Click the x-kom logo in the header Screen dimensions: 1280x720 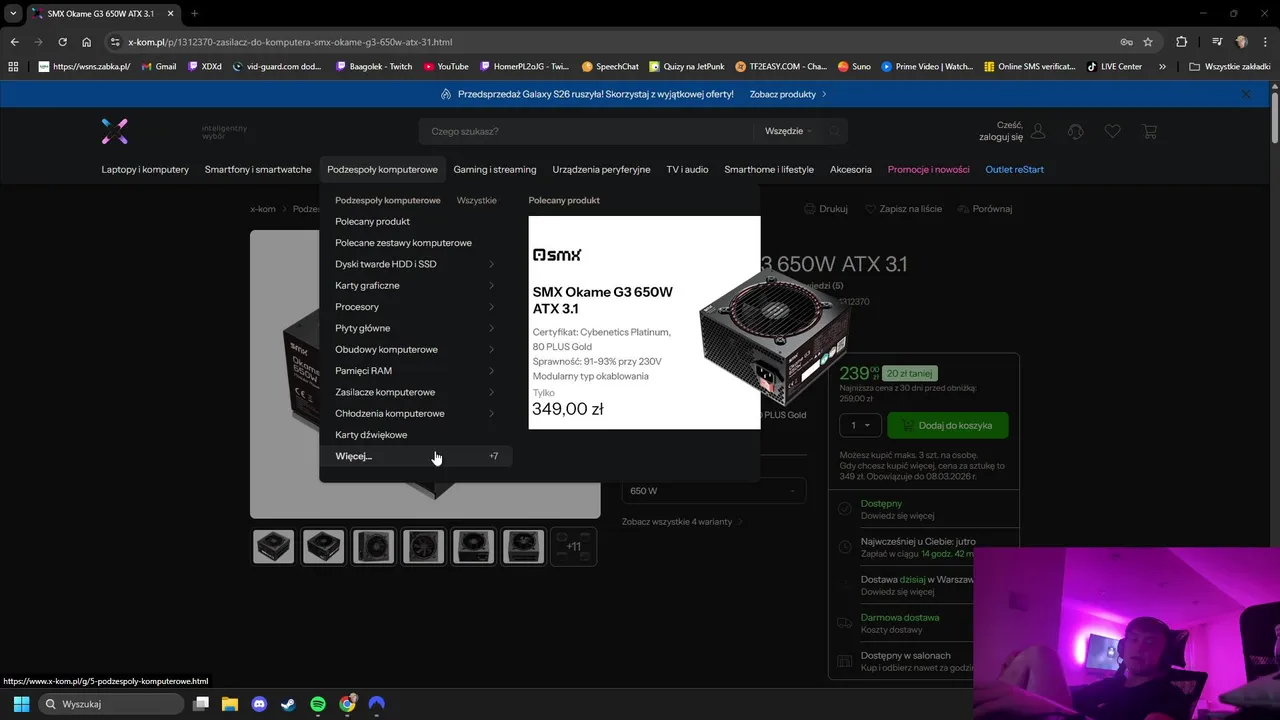point(115,131)
